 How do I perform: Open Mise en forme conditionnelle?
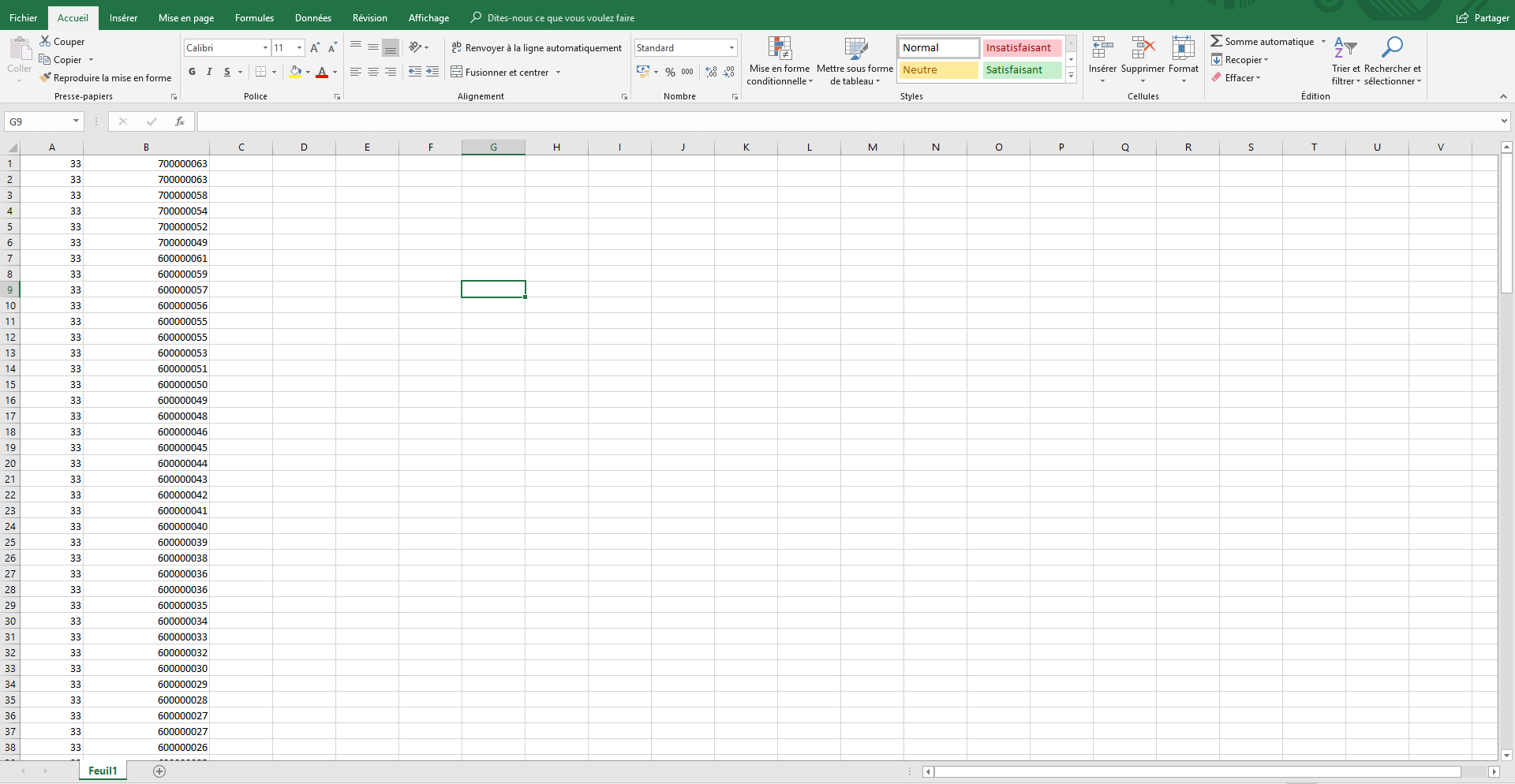tap(780, 61)
